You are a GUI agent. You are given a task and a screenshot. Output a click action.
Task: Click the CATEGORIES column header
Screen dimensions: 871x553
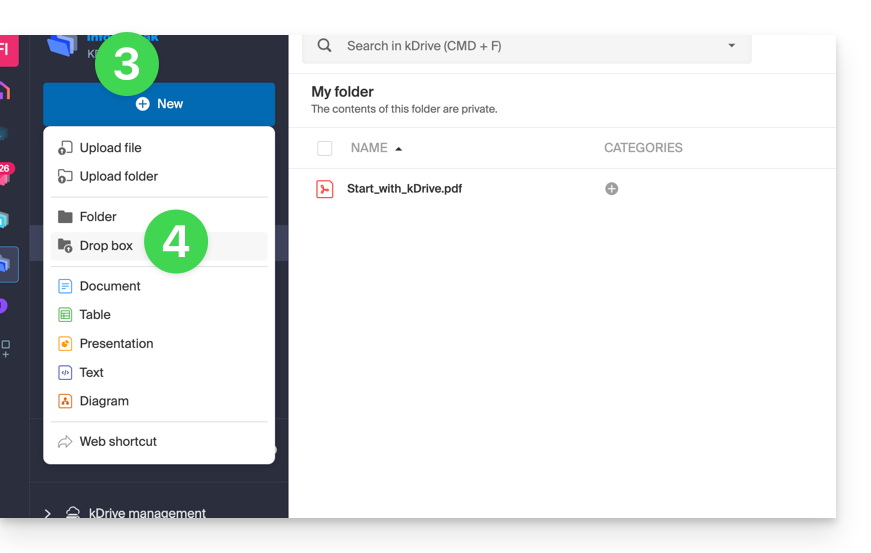643,148
